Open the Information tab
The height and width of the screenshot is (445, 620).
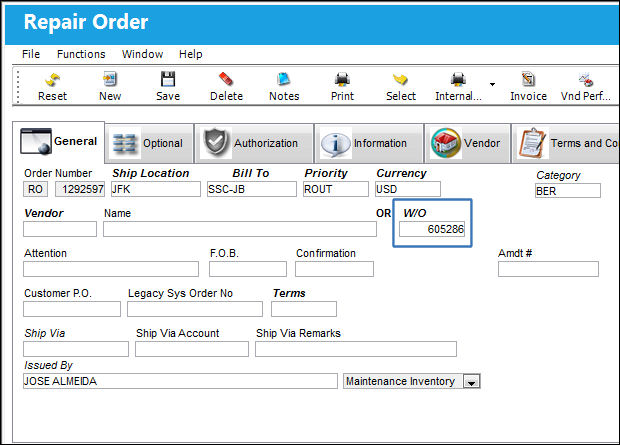pos(369,143)
